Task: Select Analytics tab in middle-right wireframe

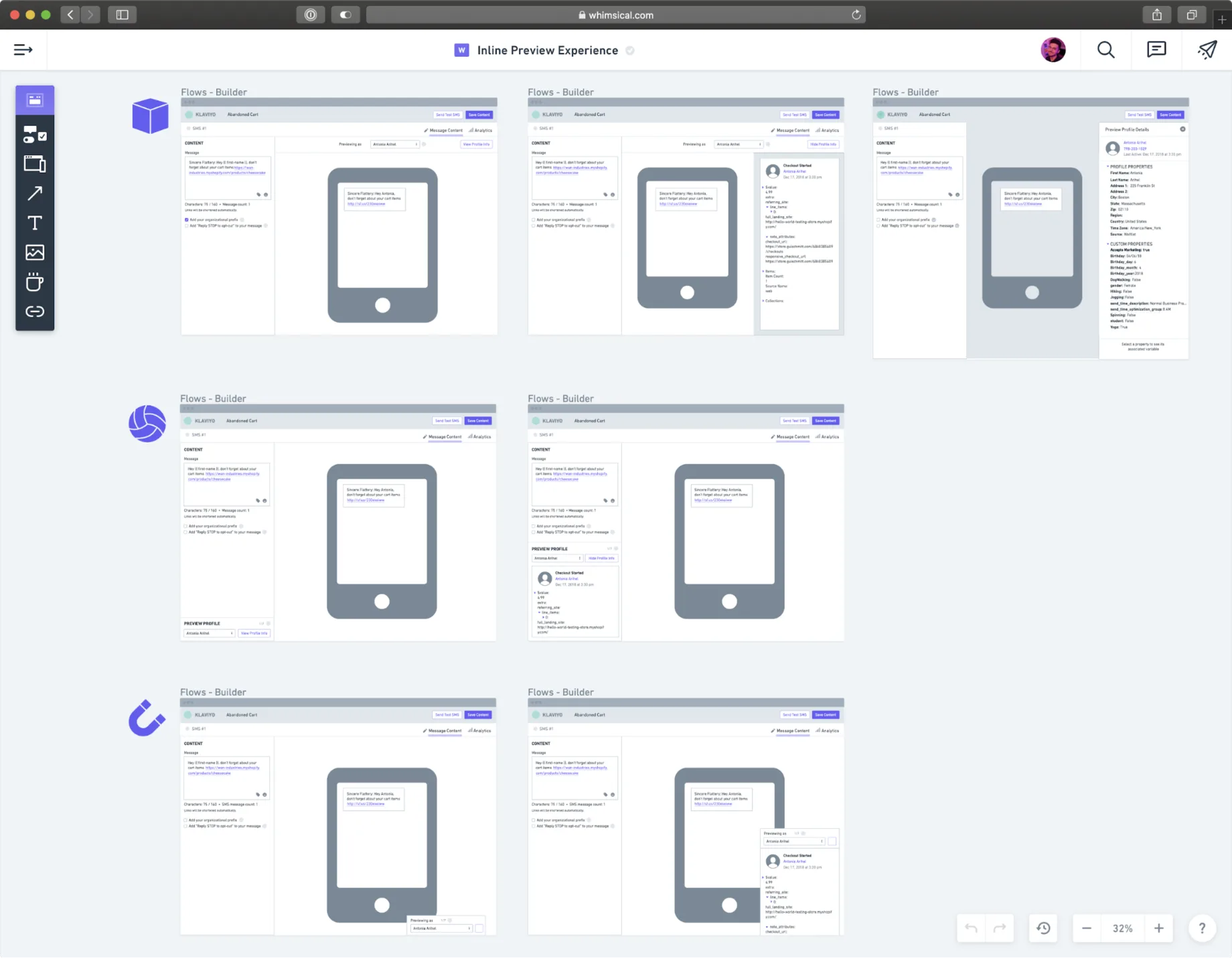Action: point(828,437)
